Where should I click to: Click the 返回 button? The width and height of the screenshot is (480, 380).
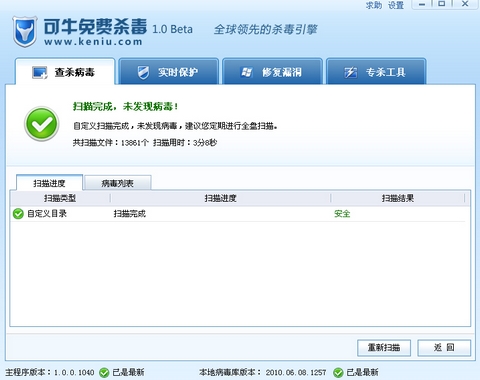point(444,348)
